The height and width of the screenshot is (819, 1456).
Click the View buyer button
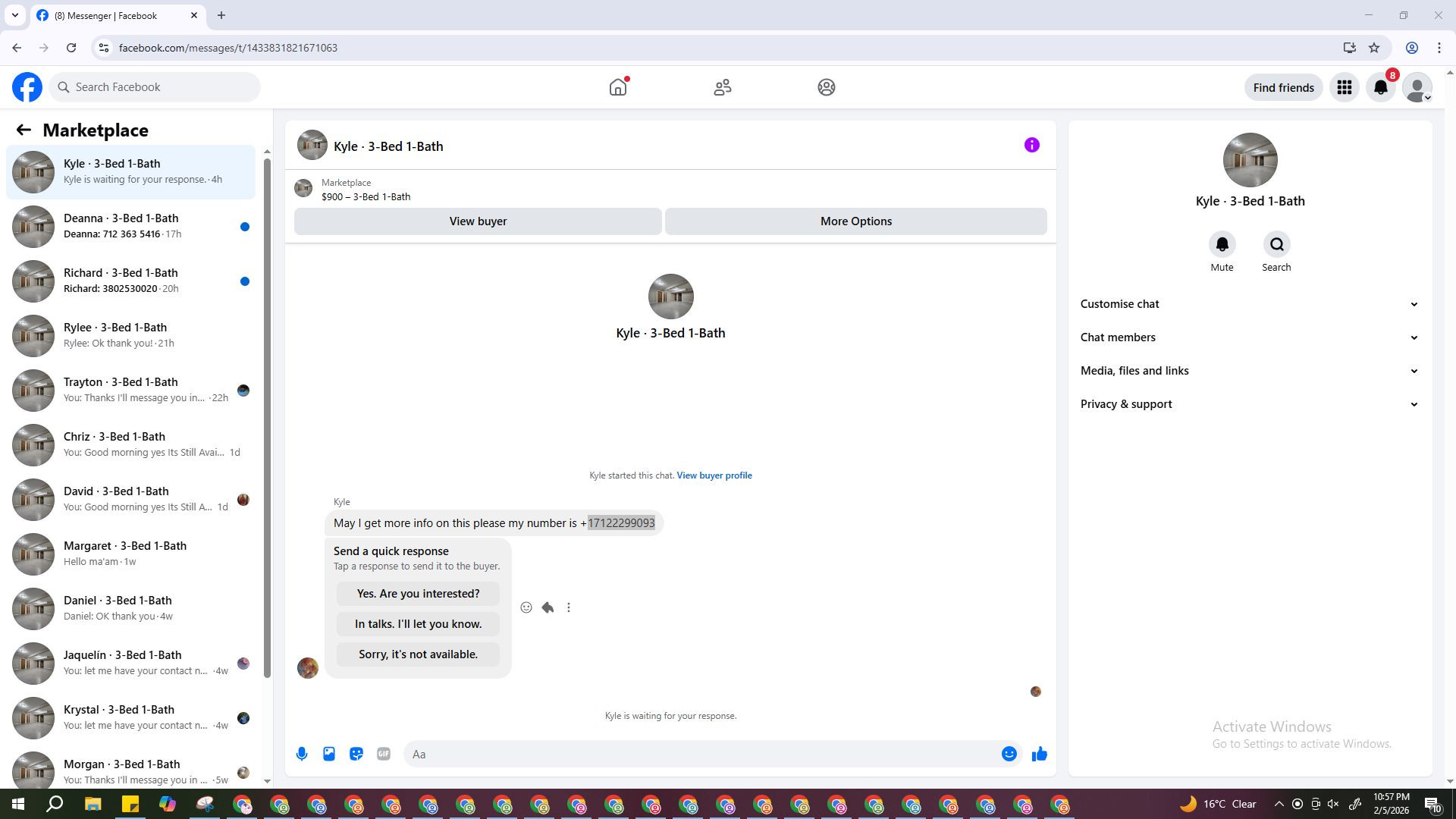(478, 221)
